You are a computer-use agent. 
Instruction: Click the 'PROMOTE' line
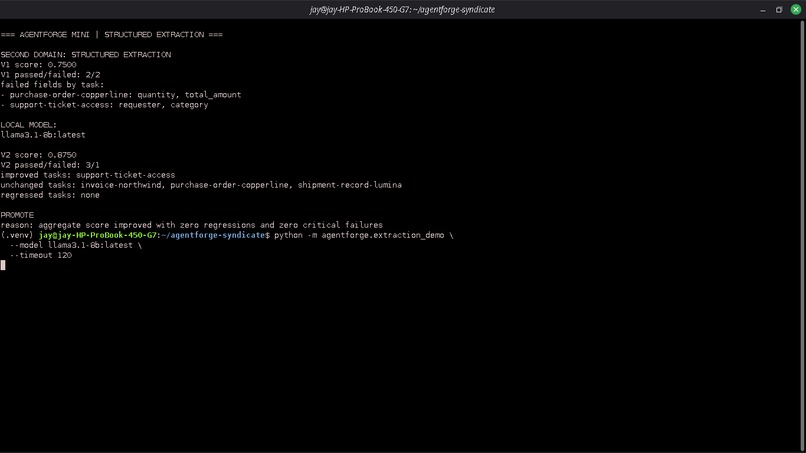[17, 215]
